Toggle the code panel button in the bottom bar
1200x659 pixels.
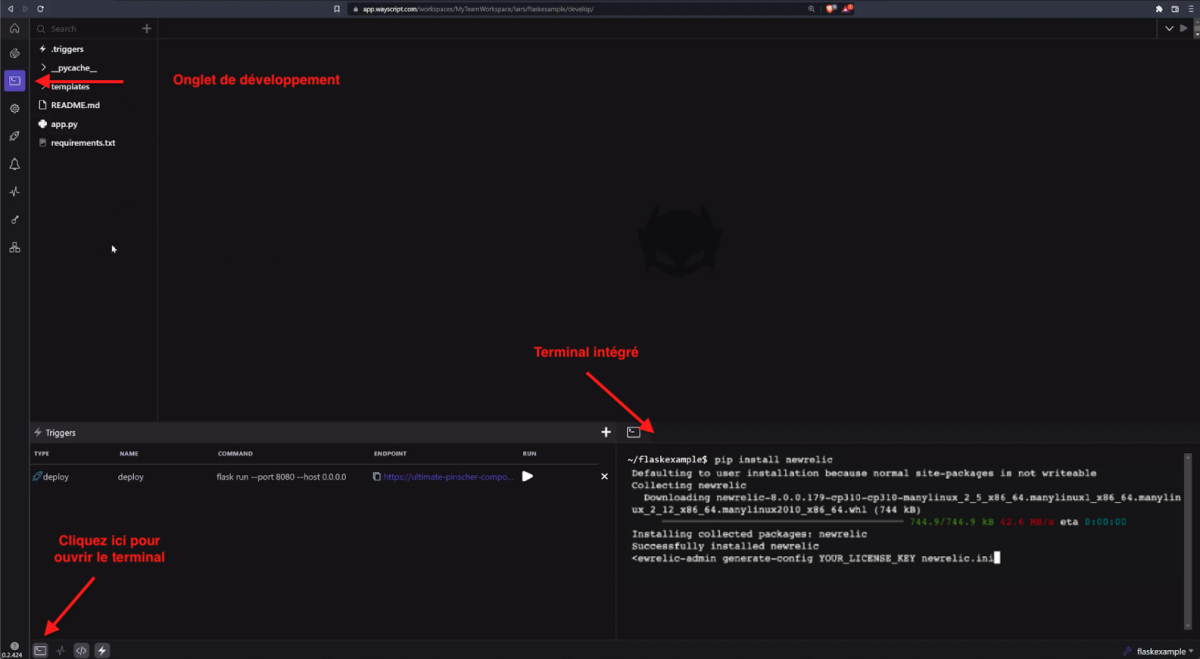81,650
